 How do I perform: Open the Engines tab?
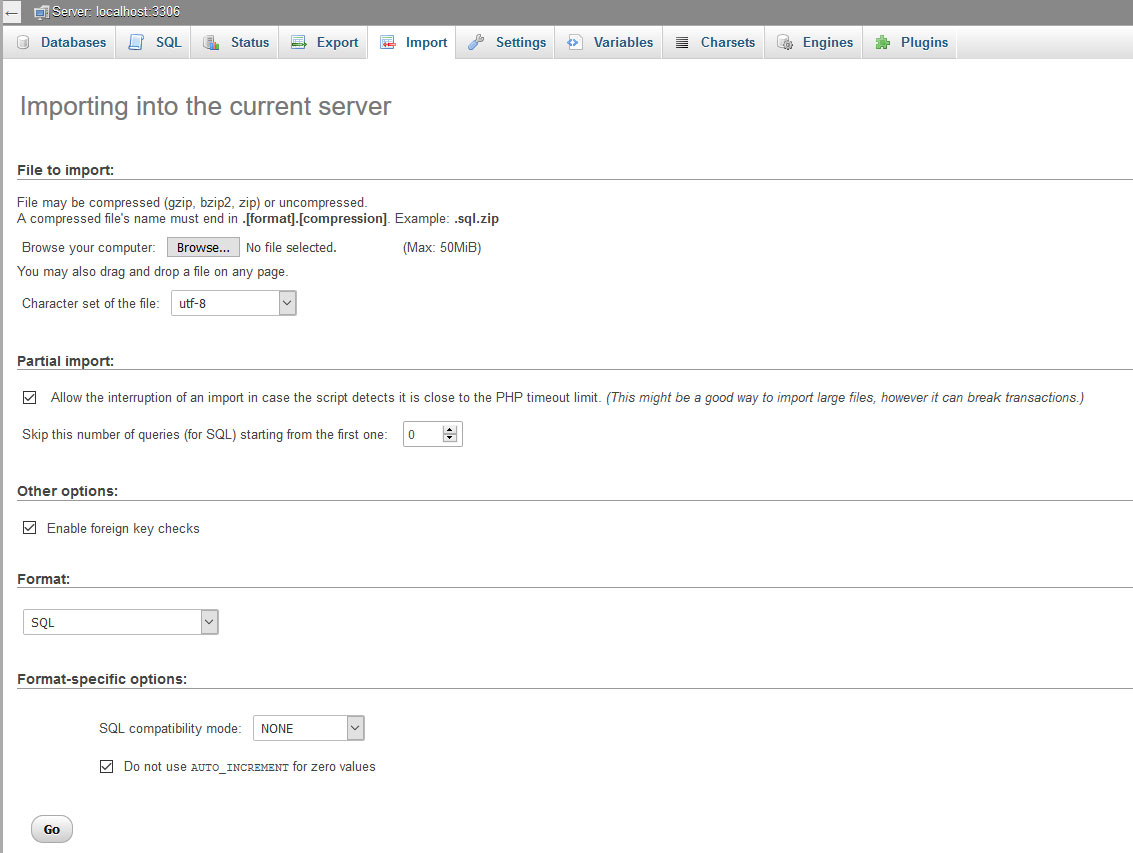click(814, 43)
